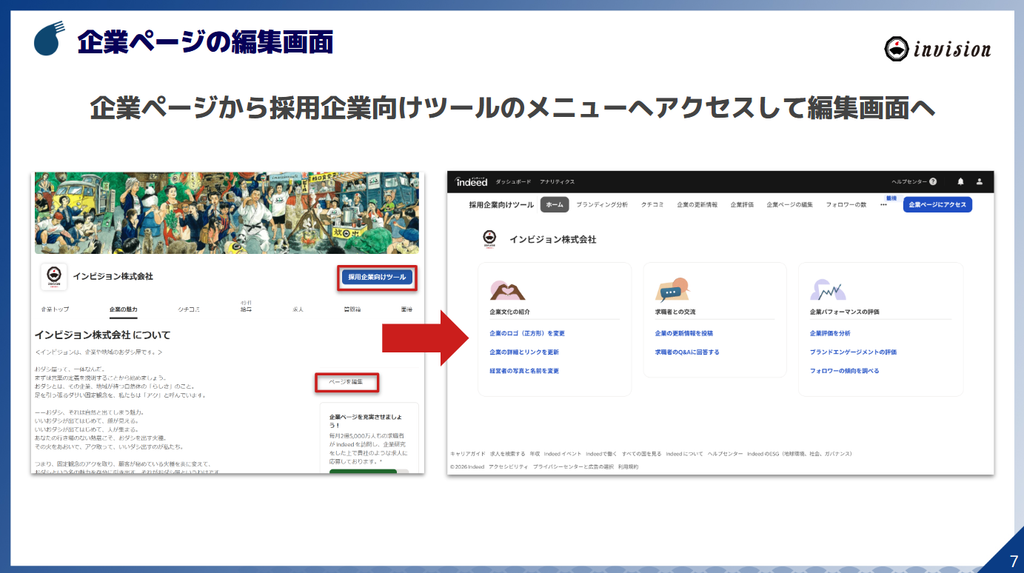1024x573 pixels.
Task: Click the 企業ページにアクセス button
Action: (937, 205)
